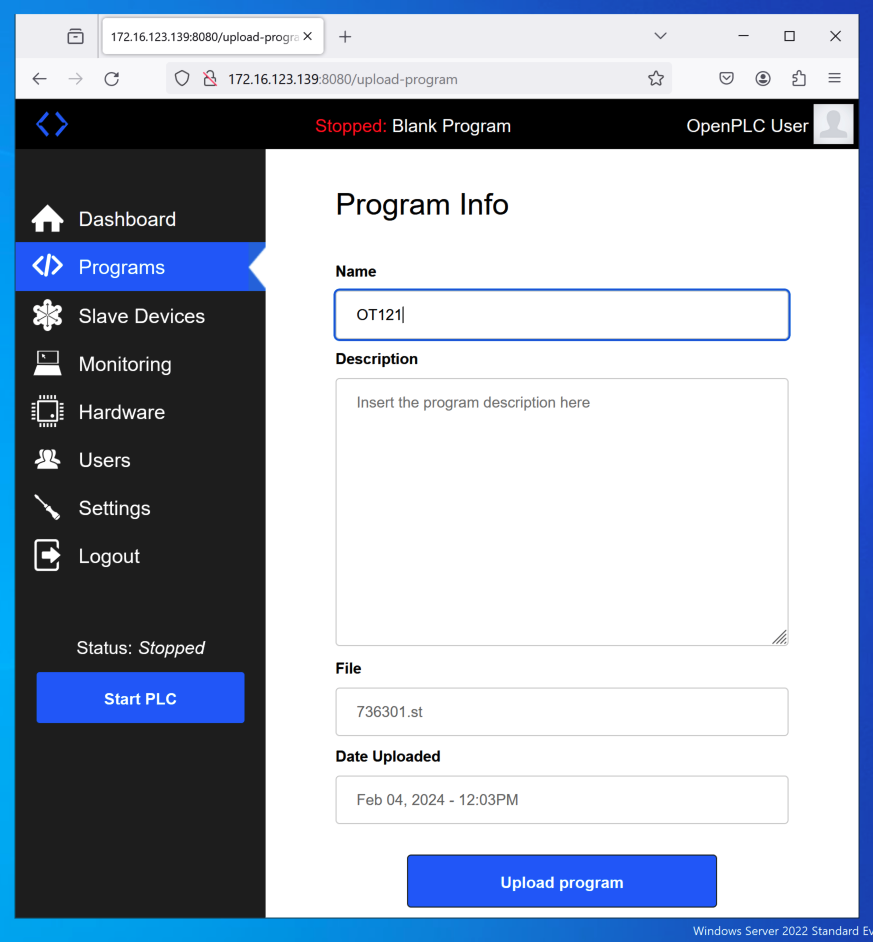Viewport: 873px width, 942px height.
Task: Click the Settings screwdriver icon
Action: (47, 508)
